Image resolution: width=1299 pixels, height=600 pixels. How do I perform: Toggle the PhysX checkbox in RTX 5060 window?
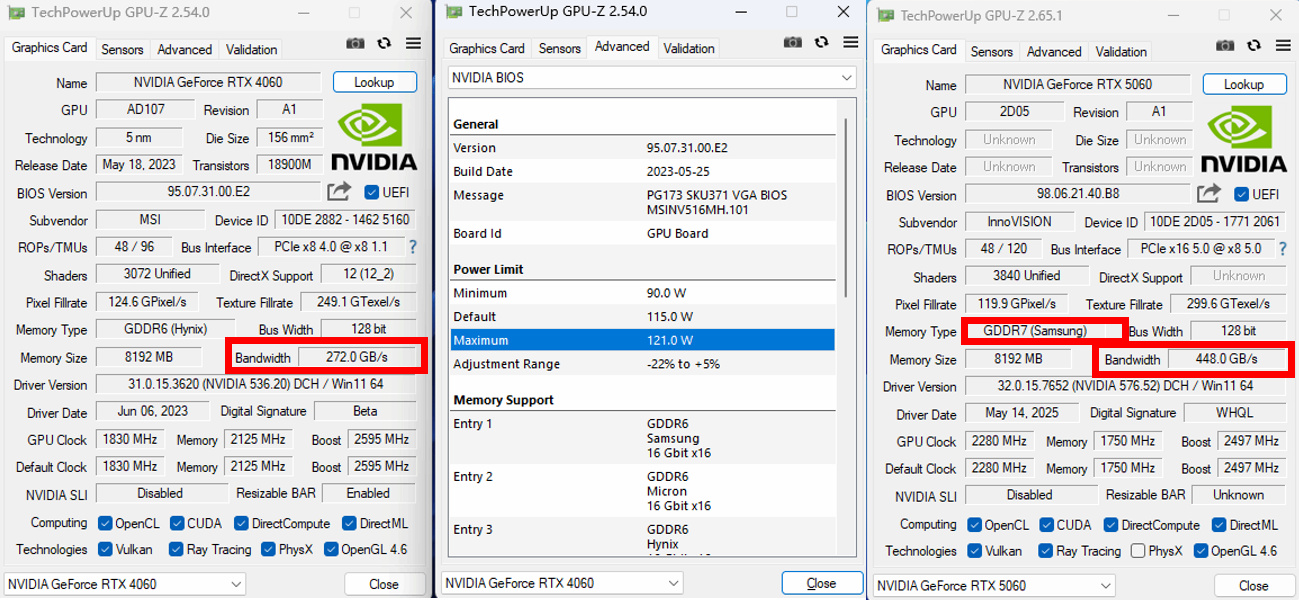click(1138, 551)
